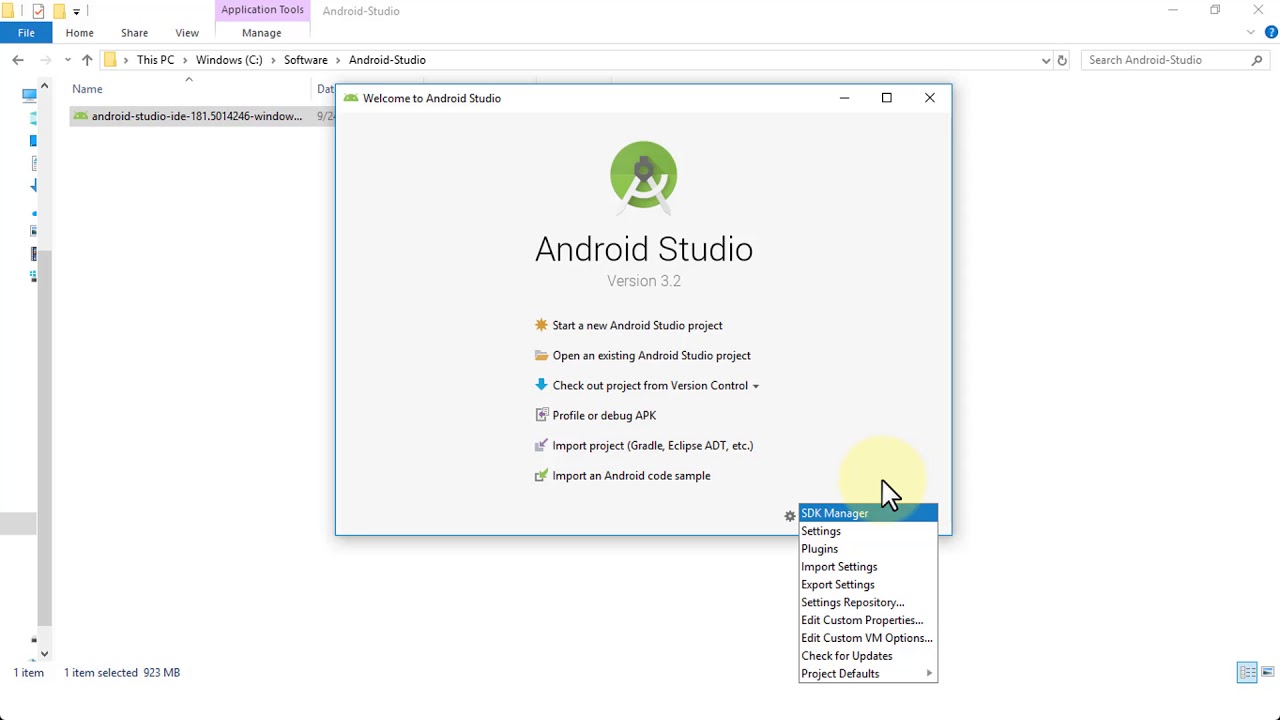Start a new Android Studio project
Viewport: 1280px width, 720px height.
[x=637, y=325]
